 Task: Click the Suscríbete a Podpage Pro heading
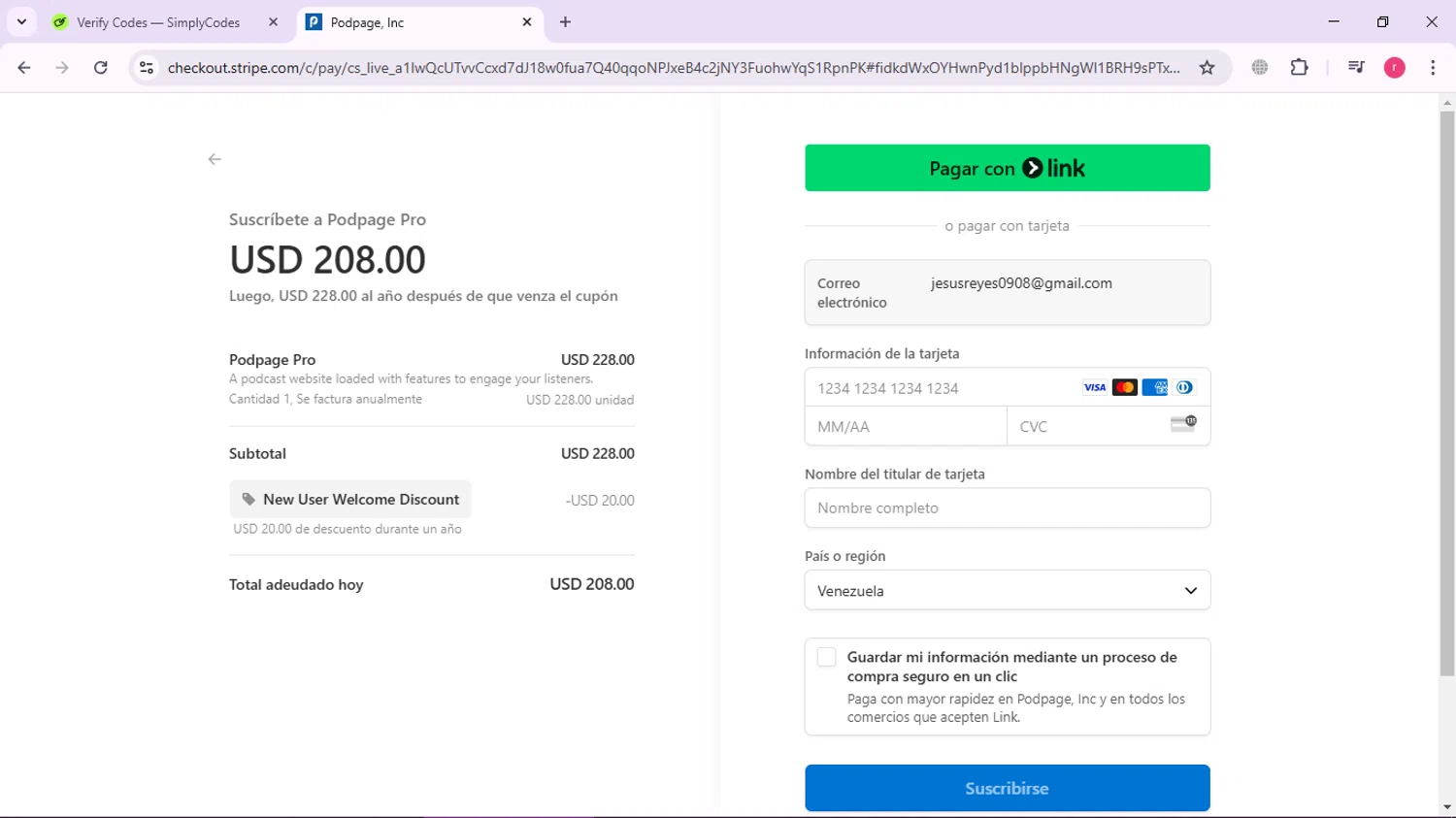tap(327, 219)
